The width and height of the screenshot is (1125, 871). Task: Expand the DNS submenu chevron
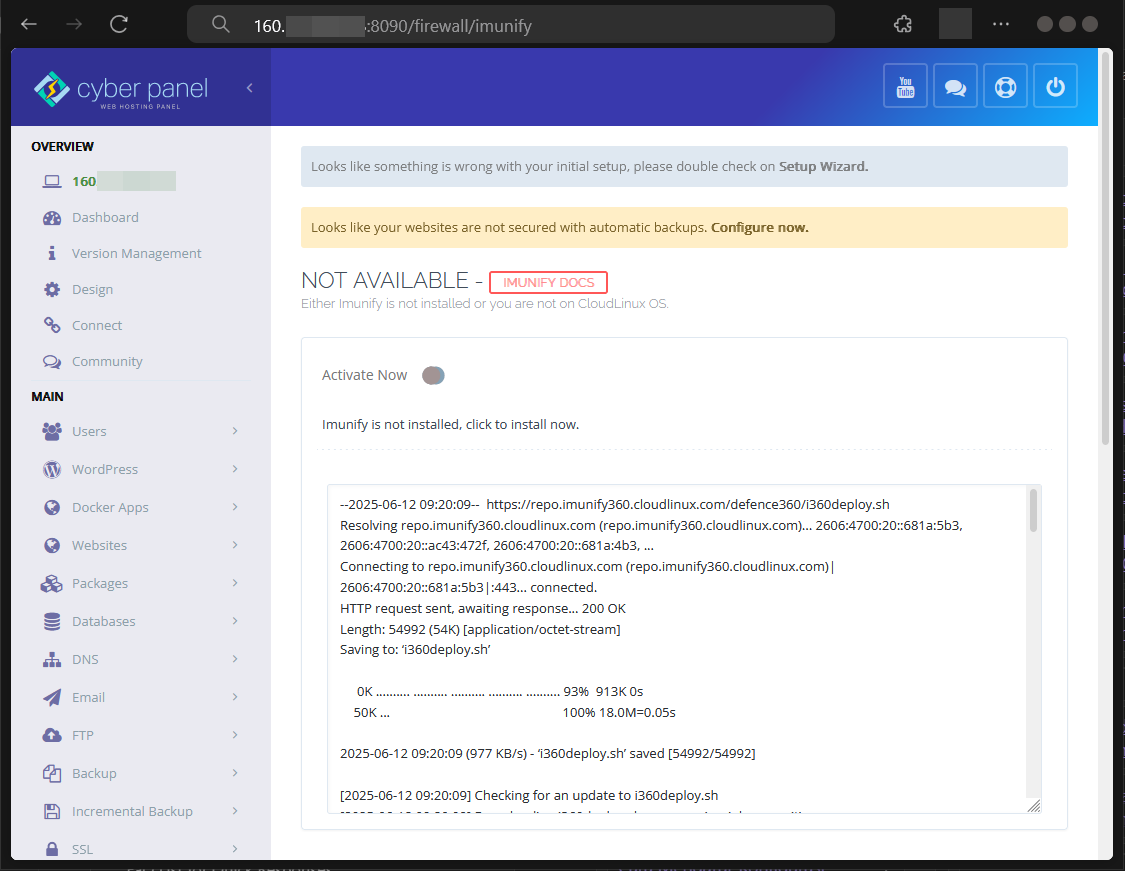point(235,659)
